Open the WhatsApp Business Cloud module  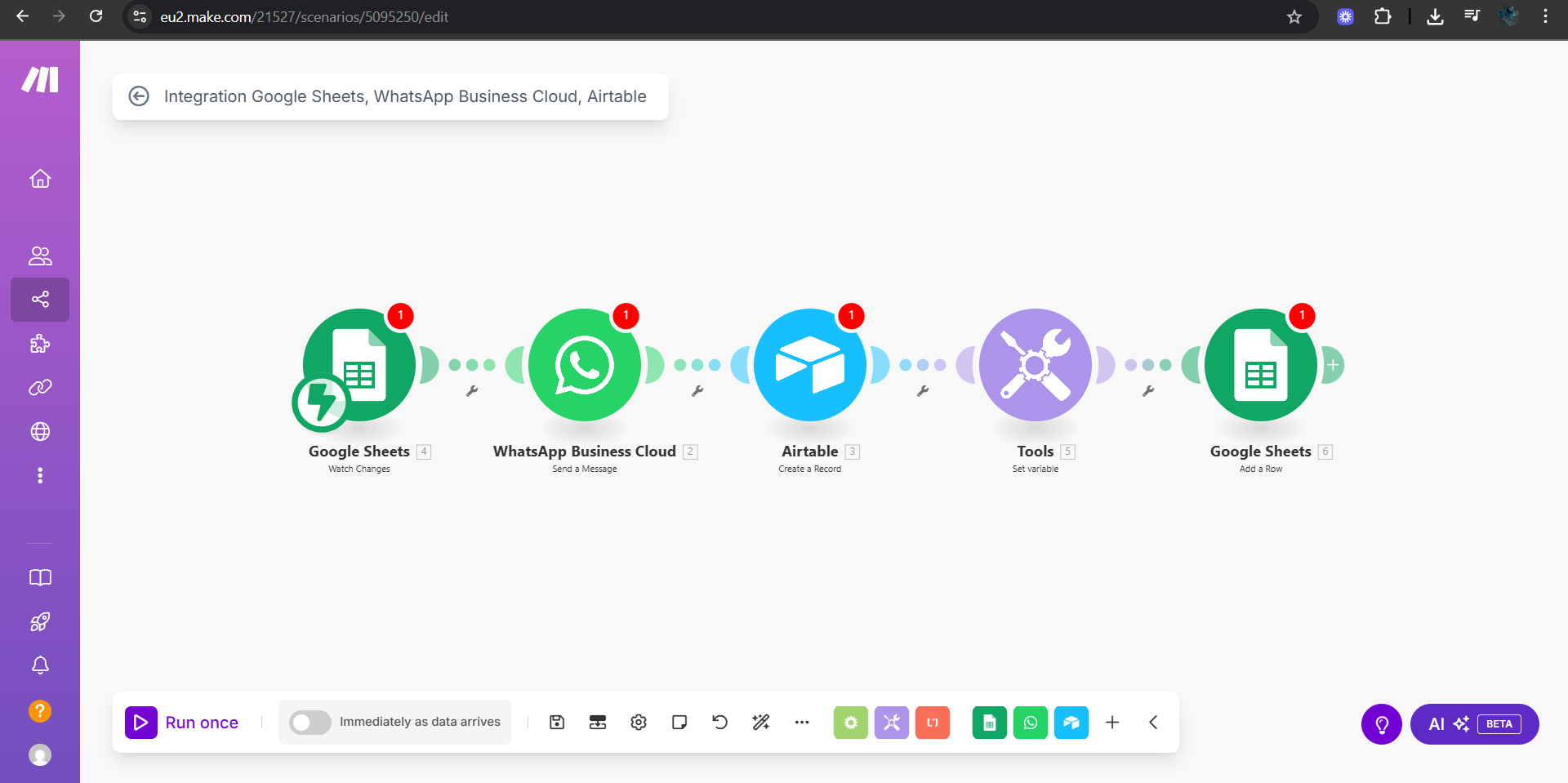(x=585, y=365)
